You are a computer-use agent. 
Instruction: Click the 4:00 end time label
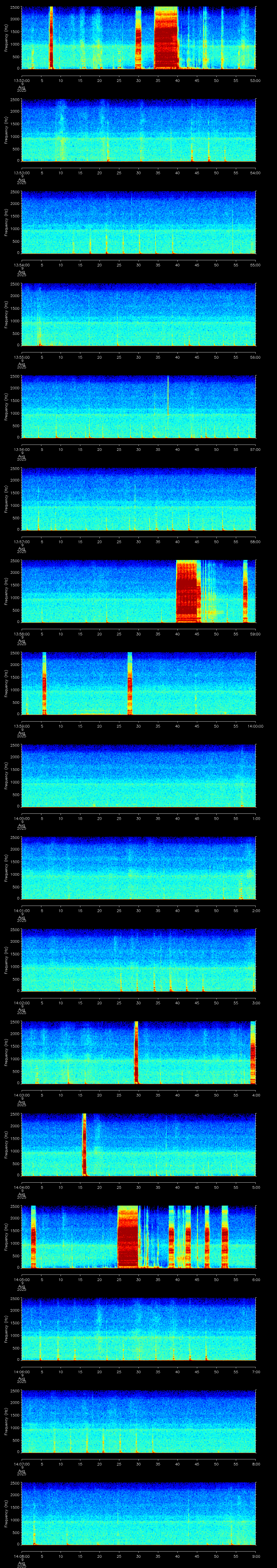tap(256, 1095)
